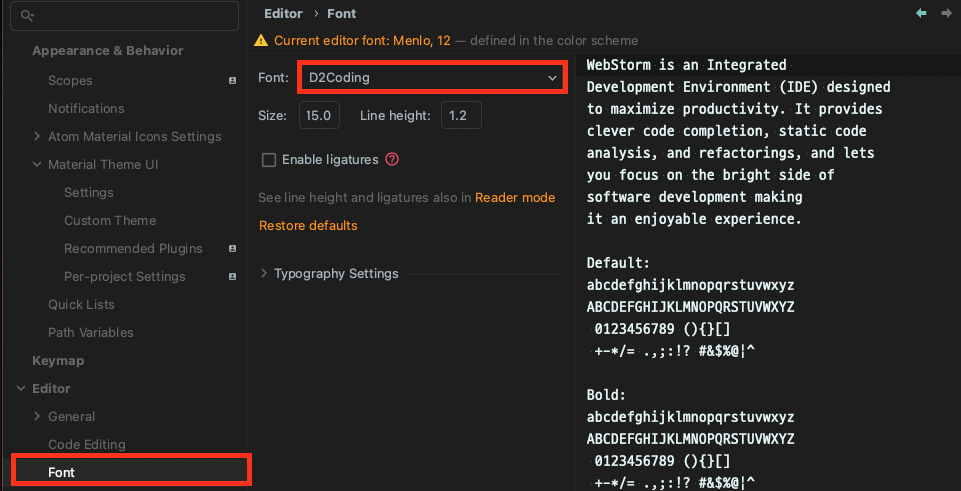Select Atom Material Icons Settings item
961x491 pixels.
point(135,137)
